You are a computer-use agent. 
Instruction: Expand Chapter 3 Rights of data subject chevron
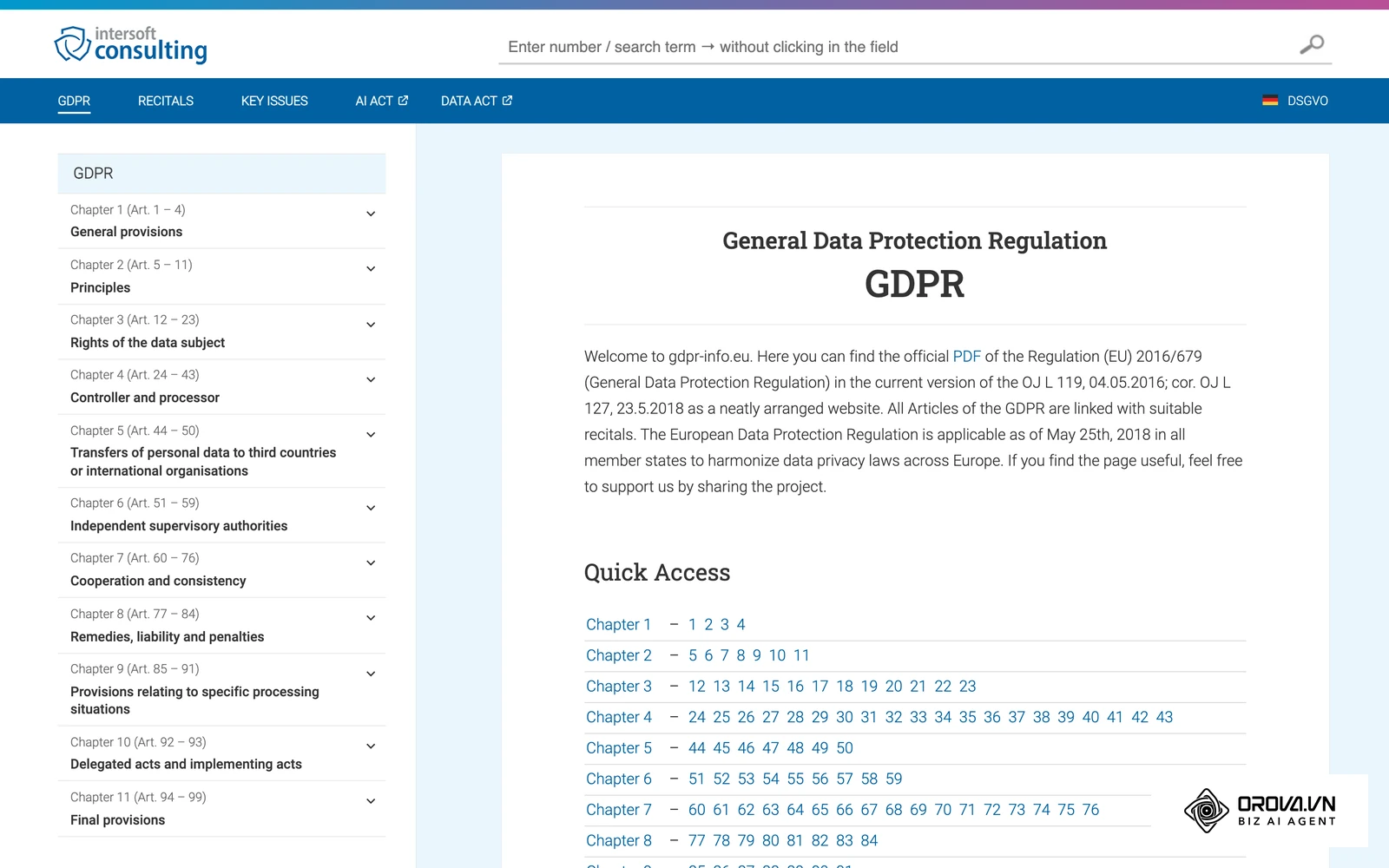[371, 325]
